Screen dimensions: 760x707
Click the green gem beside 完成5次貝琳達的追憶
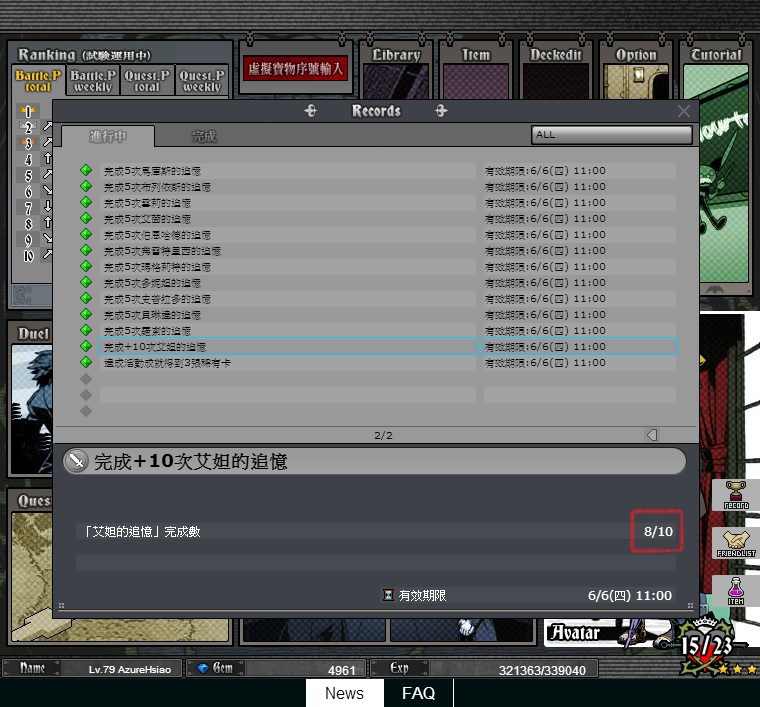click(x=86, y=314)
